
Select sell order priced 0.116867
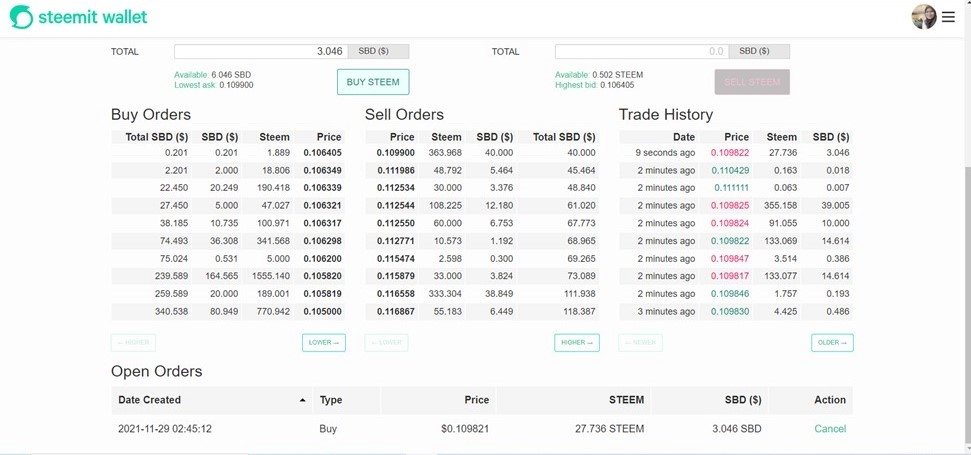click(482, 311)
